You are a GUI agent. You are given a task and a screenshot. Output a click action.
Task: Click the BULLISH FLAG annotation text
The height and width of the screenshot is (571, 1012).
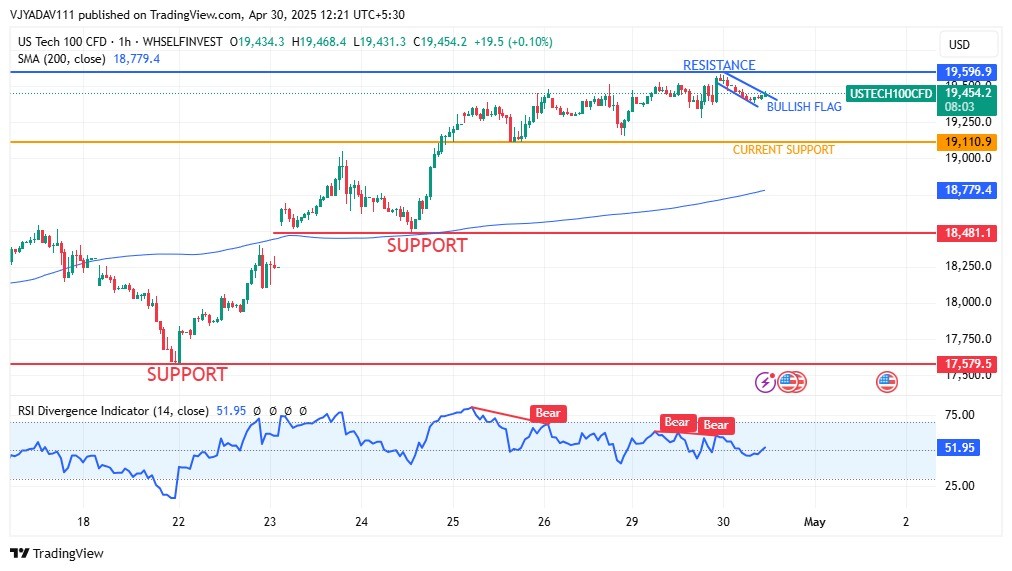[x=804, y=107]
